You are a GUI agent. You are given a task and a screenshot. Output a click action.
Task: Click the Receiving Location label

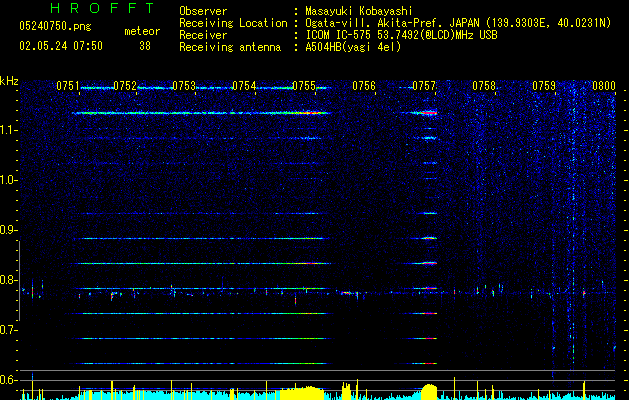pyautogui.click(x=233, y=23)
